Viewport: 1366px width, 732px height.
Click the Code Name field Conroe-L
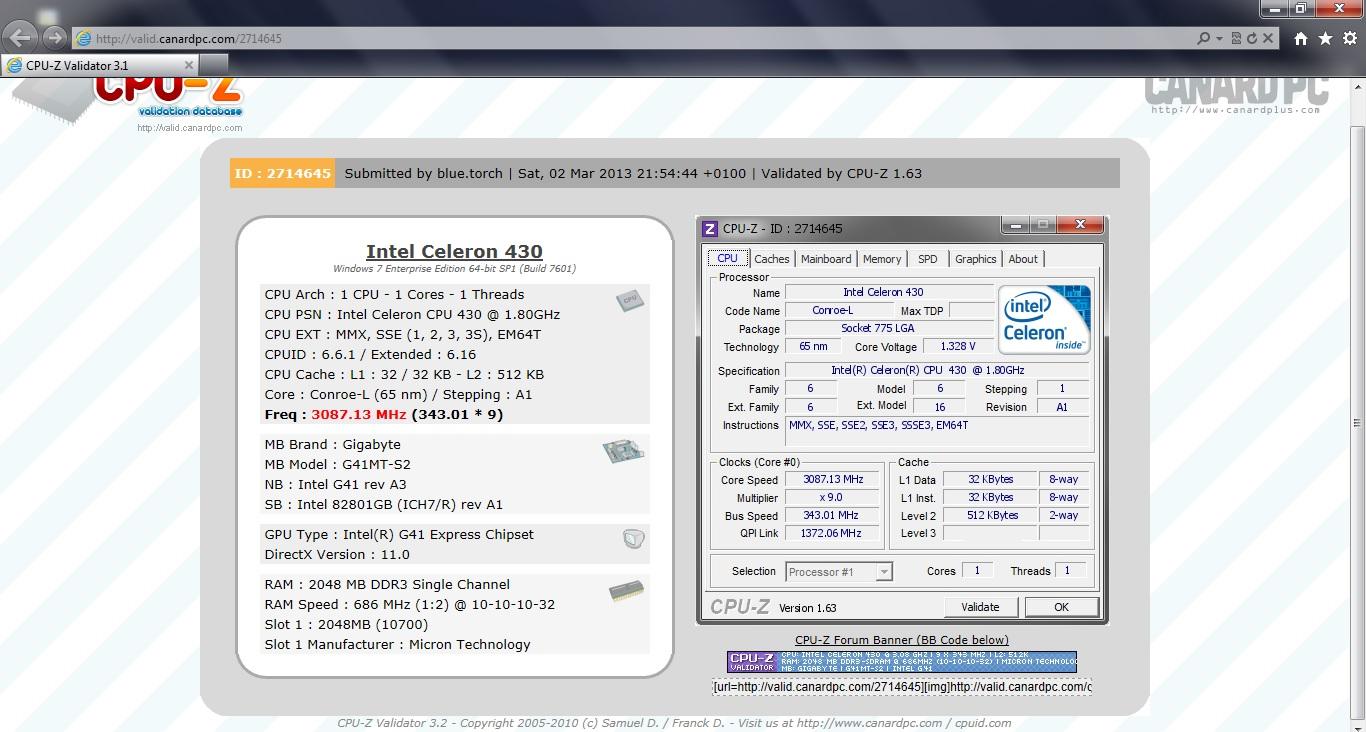839,310
